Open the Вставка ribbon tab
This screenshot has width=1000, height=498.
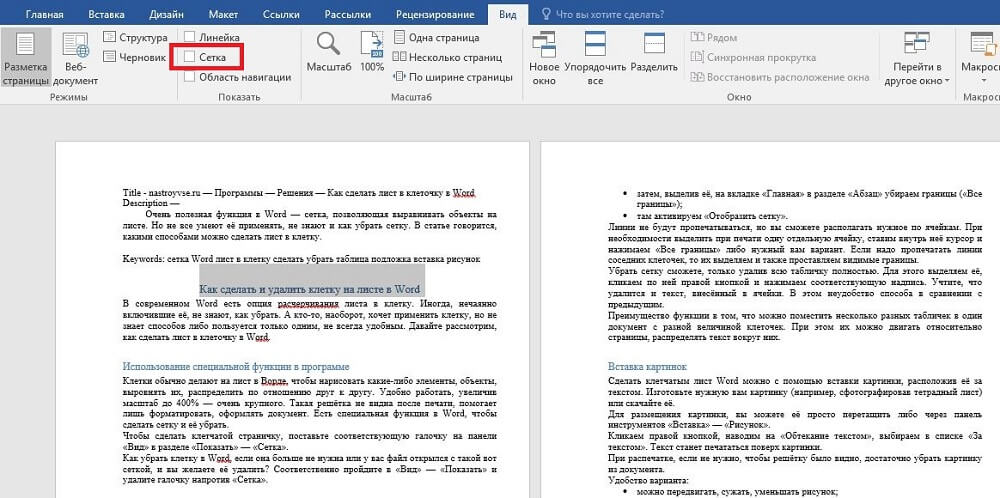pyautogui.click(x=107, y=13)
